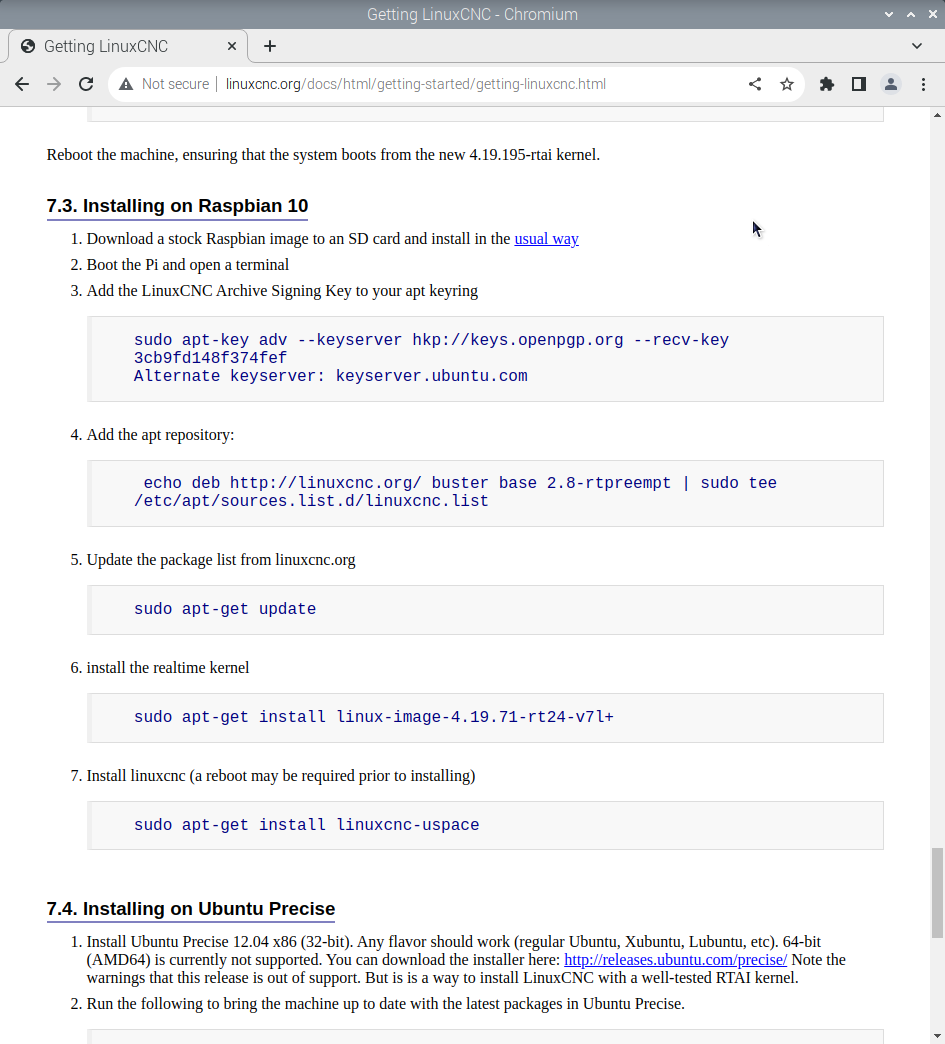Click the page scrollbar thumb
The width and height of the screenshot is (945, 1044).
(x=937, y=892)
